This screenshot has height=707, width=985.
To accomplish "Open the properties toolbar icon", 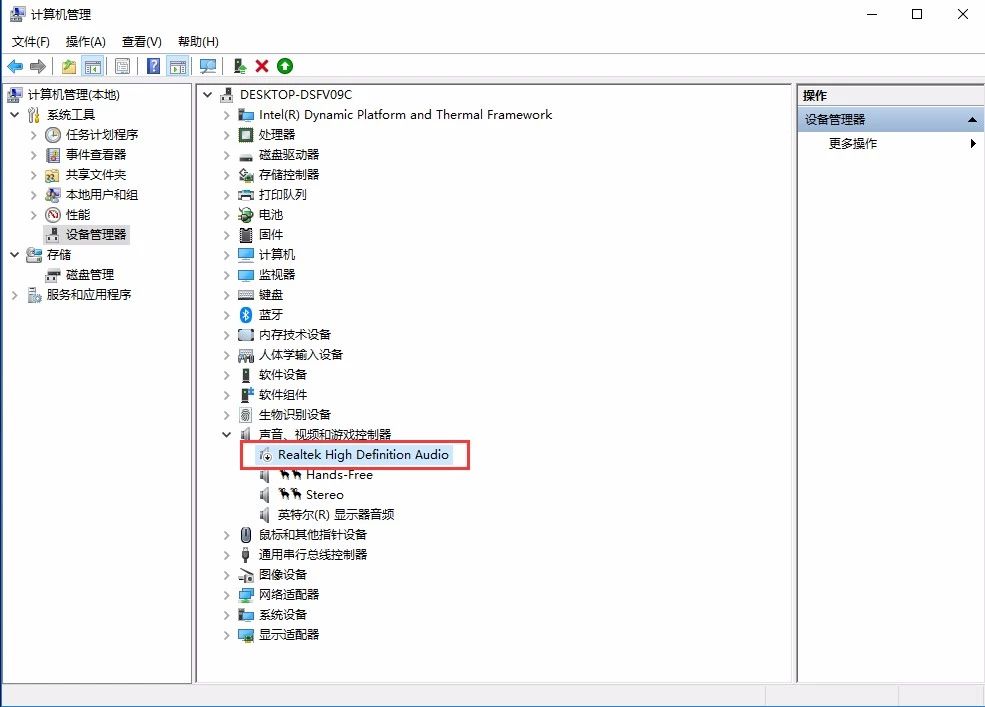I will (x=122, y=66).
